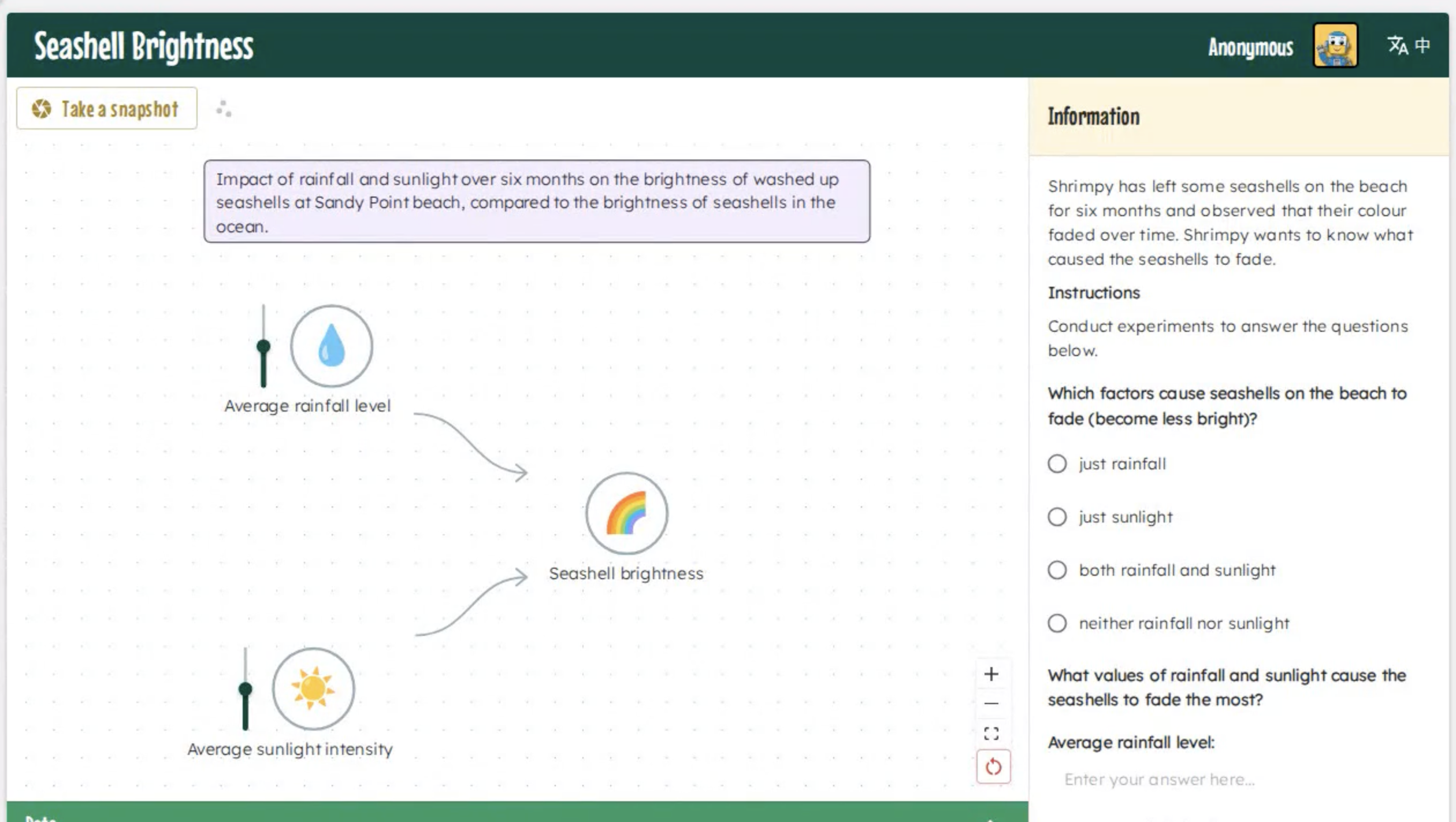Reset the view with the red circular arrow
The image size is (1456, 822).
[993, 767]
